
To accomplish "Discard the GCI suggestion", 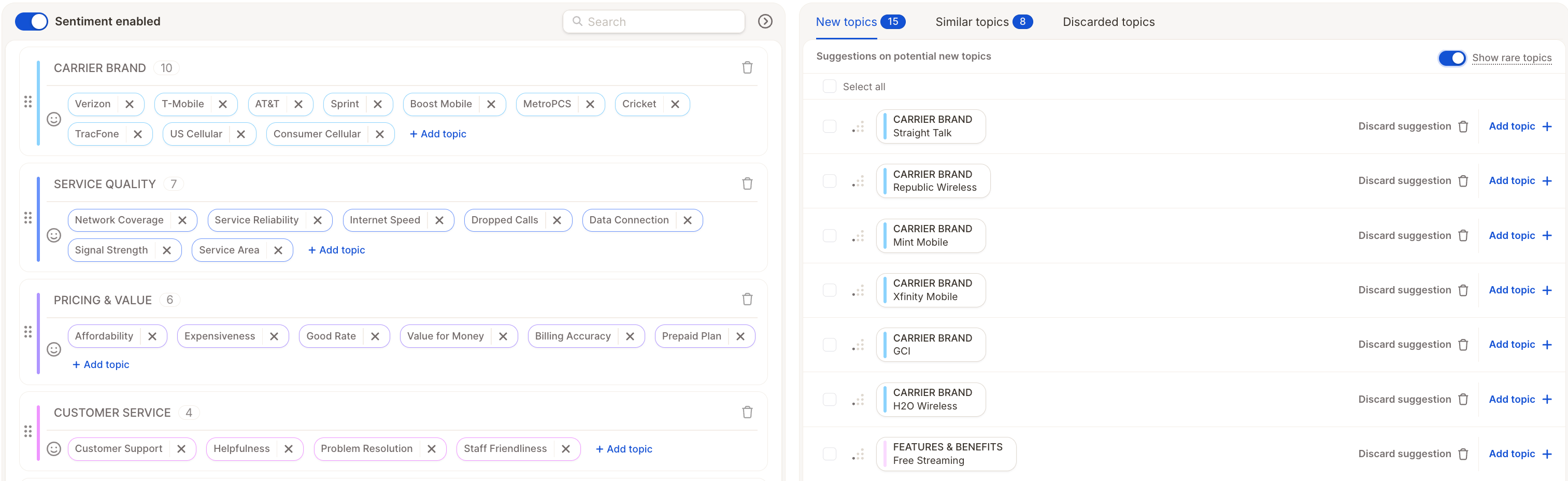I will click(1414, 345).
